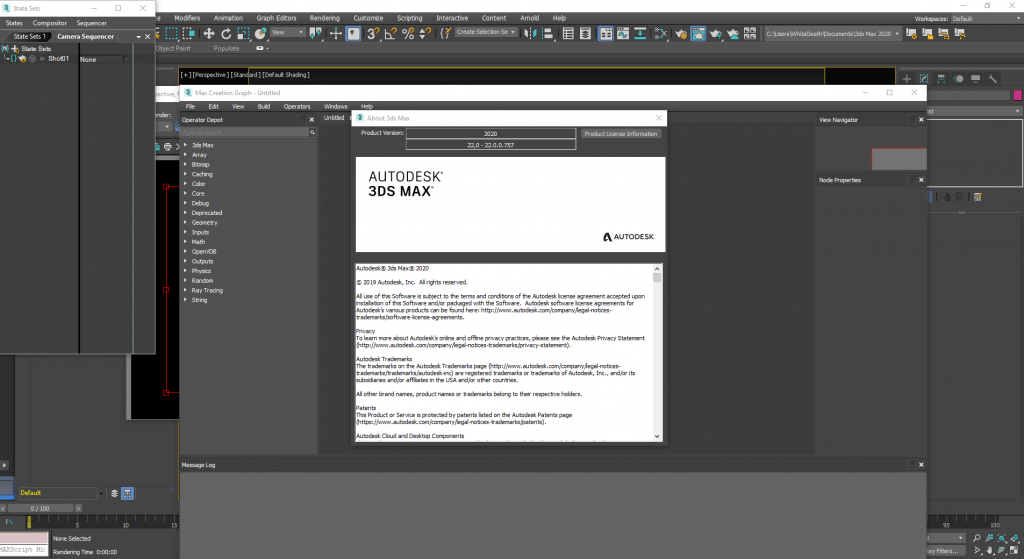The height and width of the screenshot is (559, 1024).
Task: Click the Product Version 2020 field
Action: [x=490, y=133]
